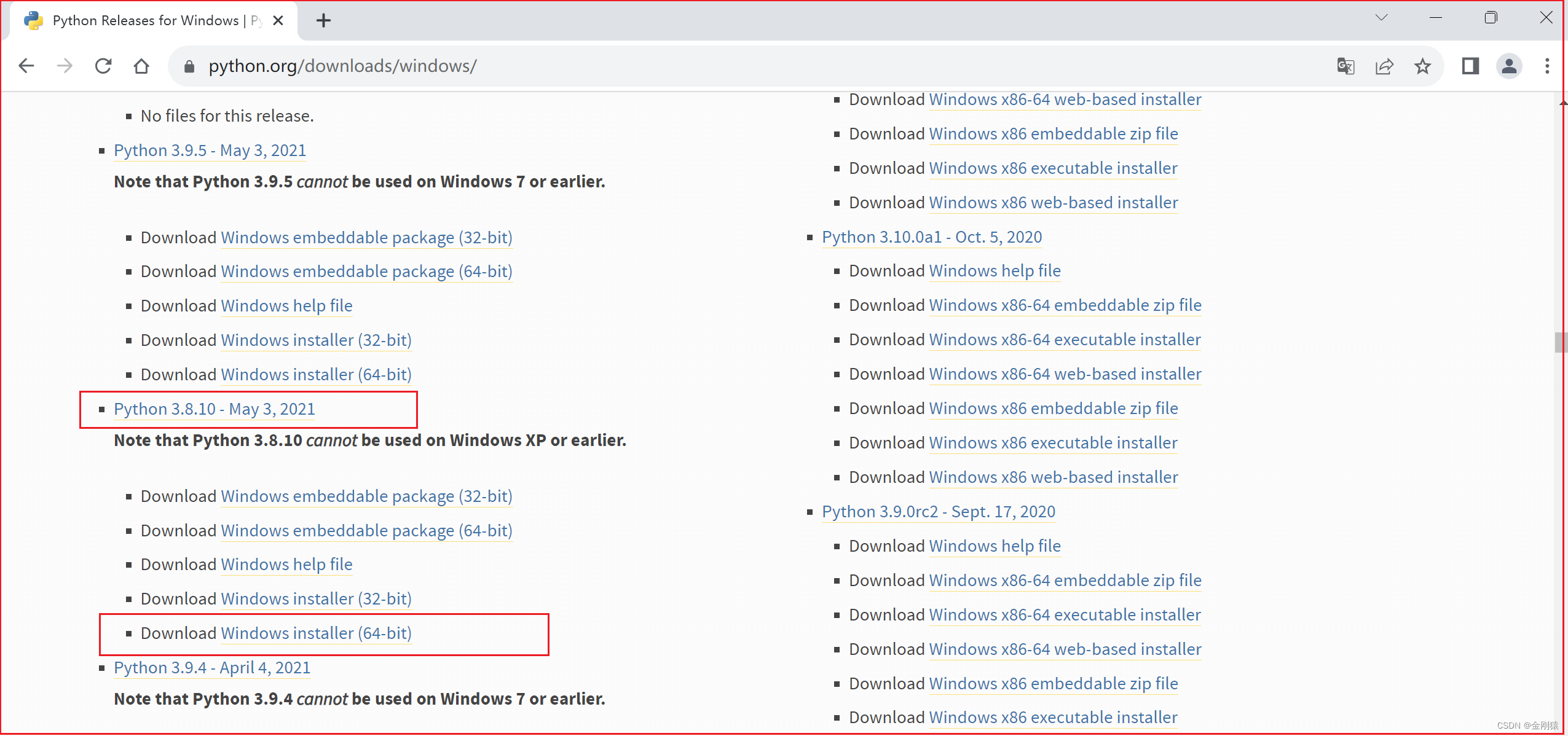Open Python 3.9.5 - May 3, 2021 release
The width and height of the screenshot is (1568, 736).
coord(210,151)
